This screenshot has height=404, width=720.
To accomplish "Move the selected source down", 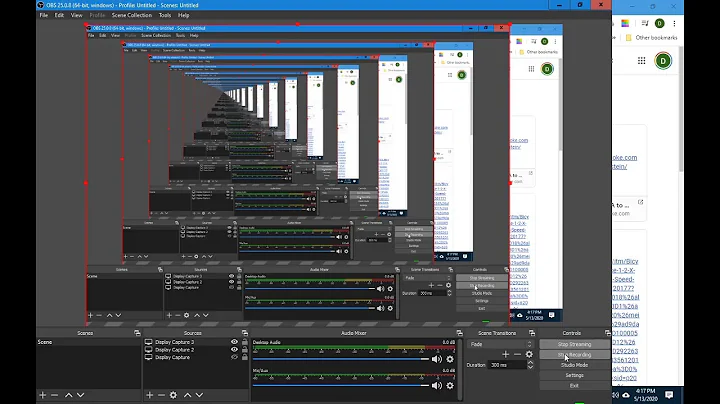I will pyautogui.click(x=199, y=395).
